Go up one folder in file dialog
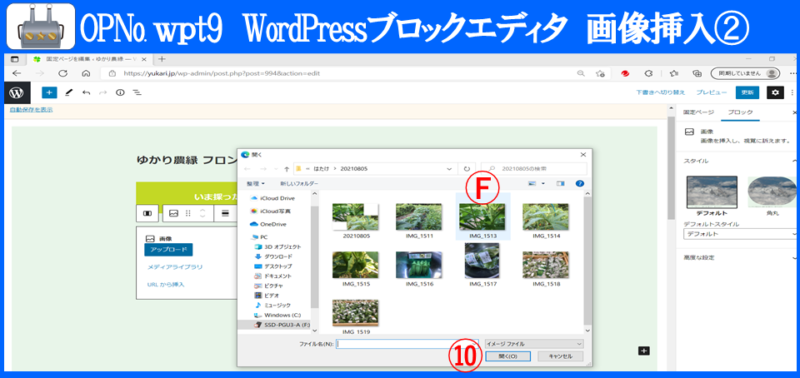Screen dimensions: 800x378 [287, 168]
